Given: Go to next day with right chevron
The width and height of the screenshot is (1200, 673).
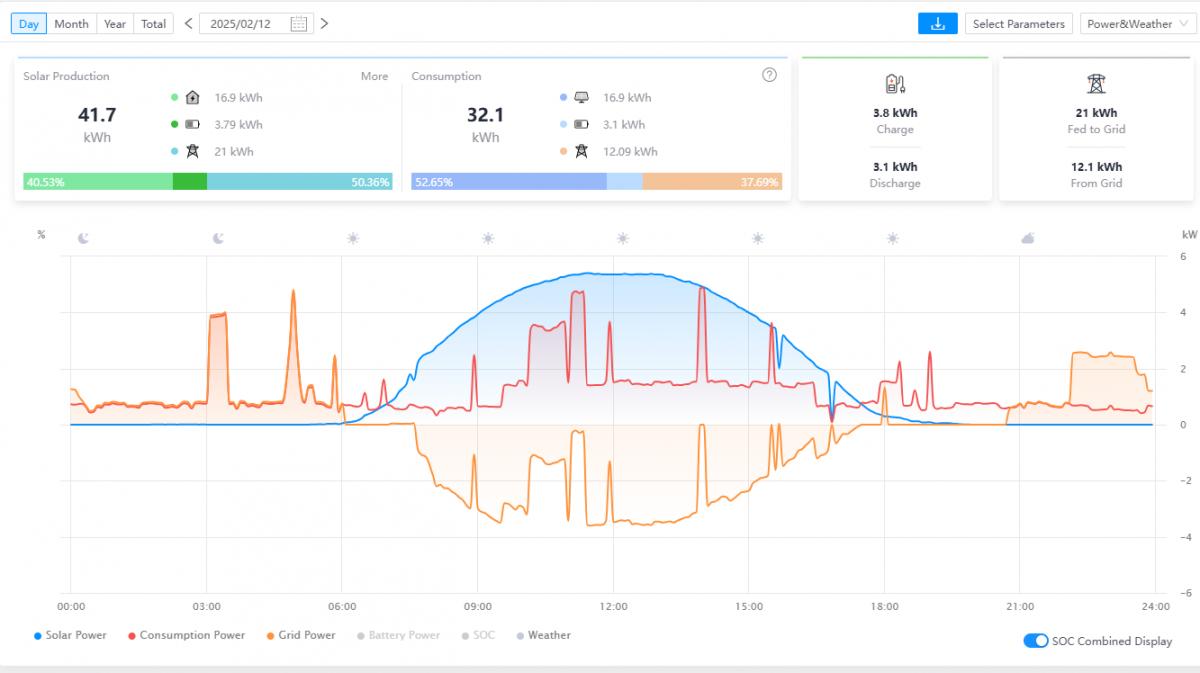Looking at the screenshot, I should tap(324, 24).
